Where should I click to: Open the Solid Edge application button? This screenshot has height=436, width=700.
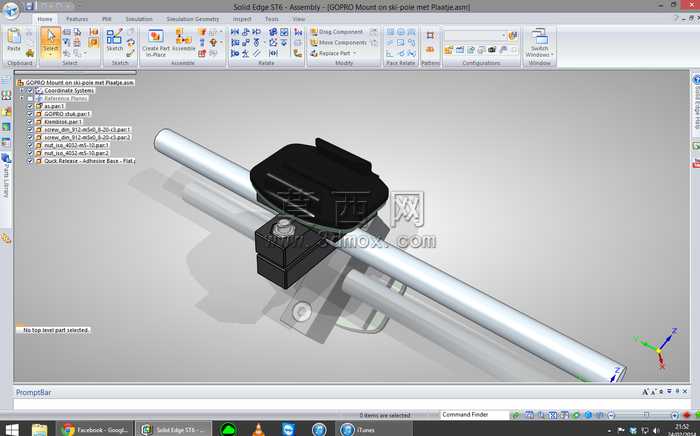tap(10, 10)
